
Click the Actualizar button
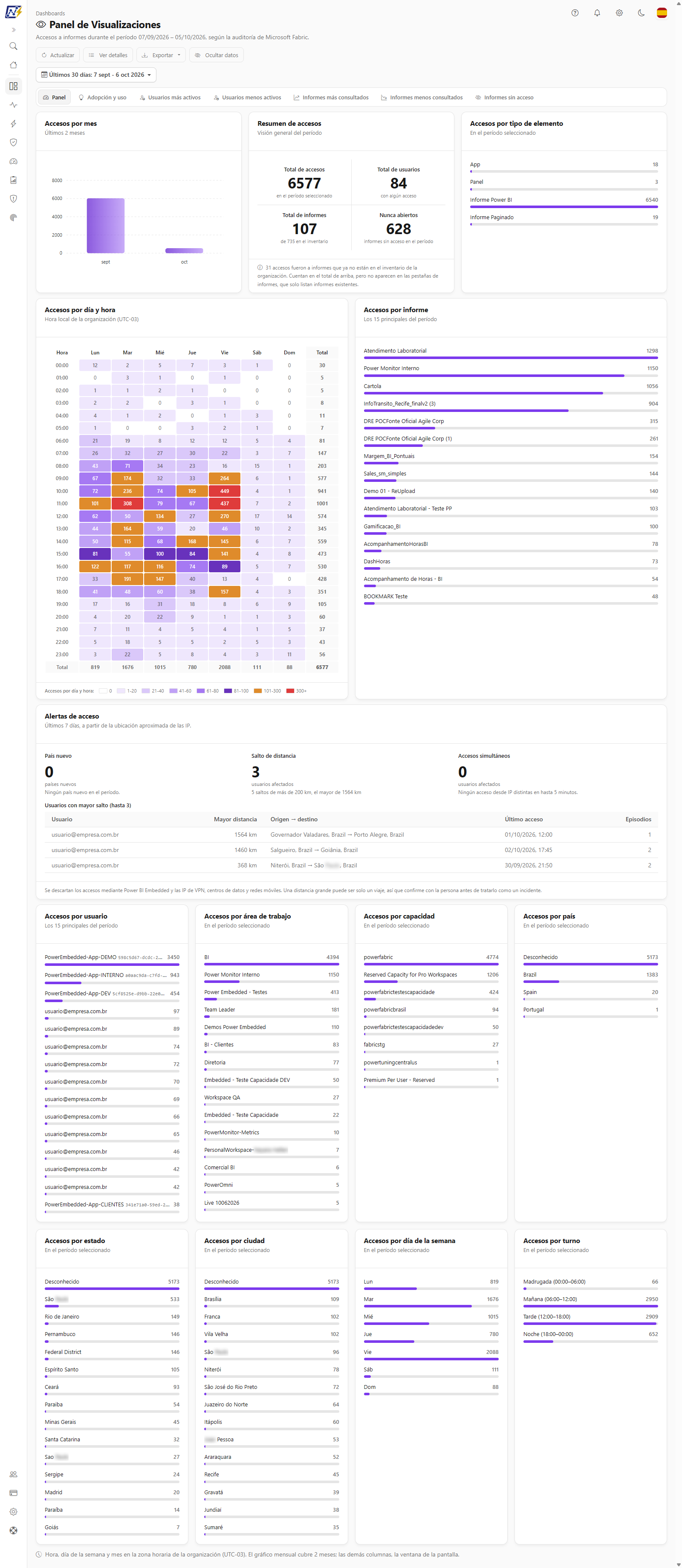tap(58, 55)
